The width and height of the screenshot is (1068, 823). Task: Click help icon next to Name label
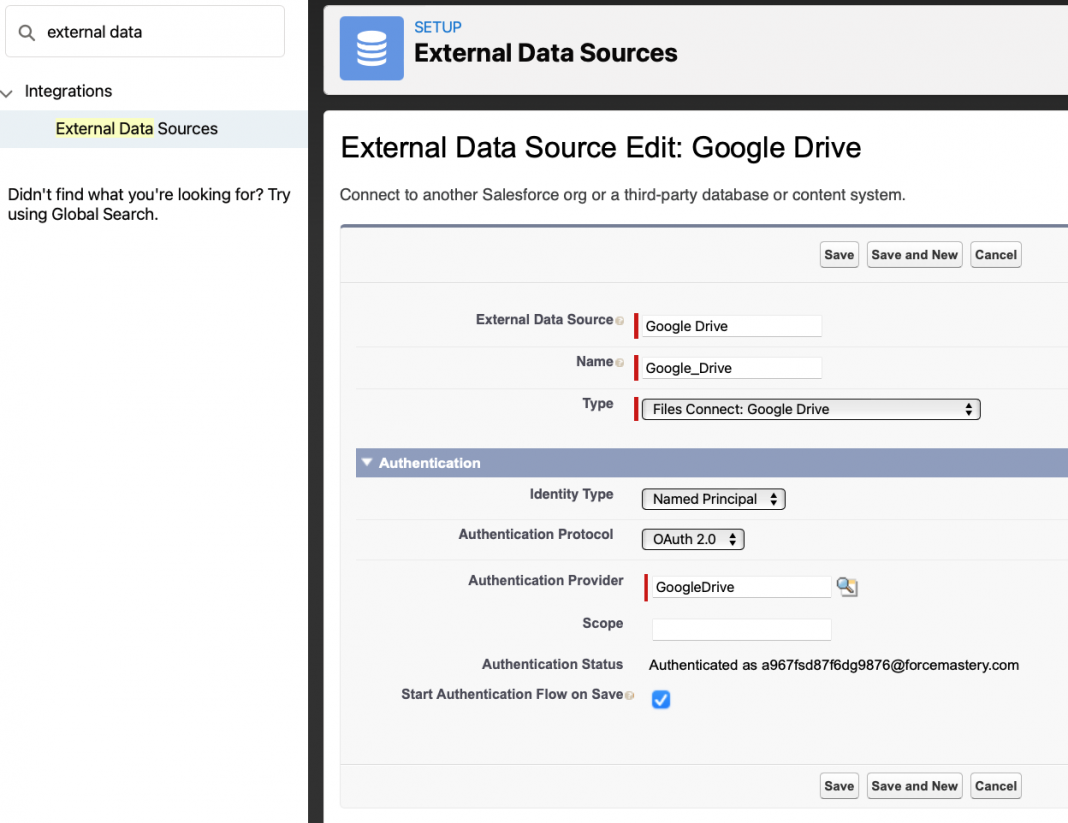coord(620,363)
